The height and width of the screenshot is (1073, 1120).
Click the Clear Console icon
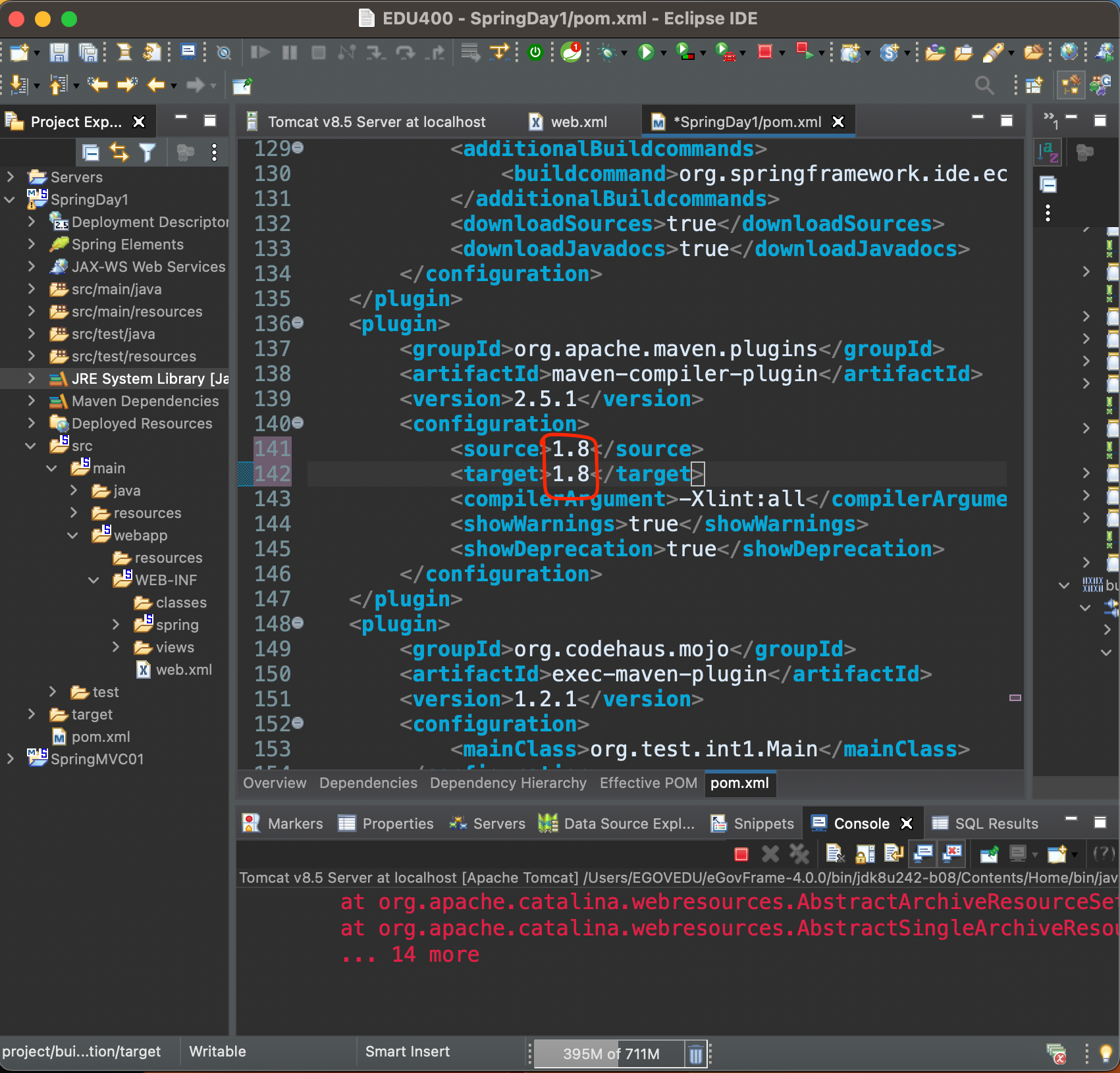coord(835,854)
